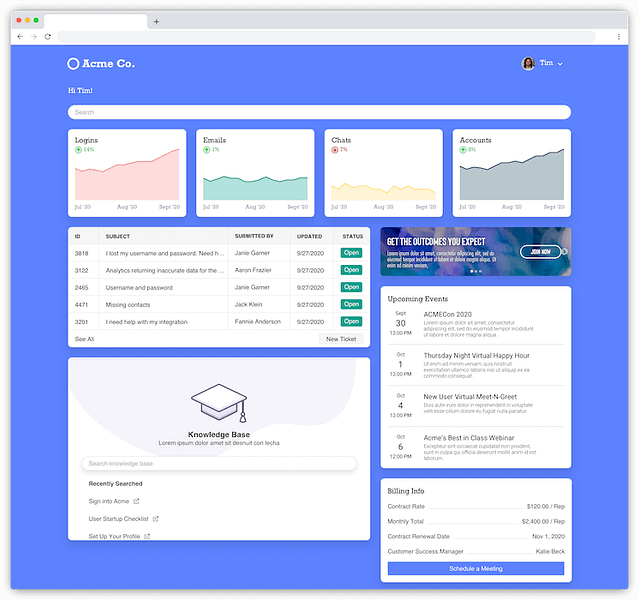This screenshot has width=639, height=600.
Task: Click See All tickets link
Action: pos(84,339)
